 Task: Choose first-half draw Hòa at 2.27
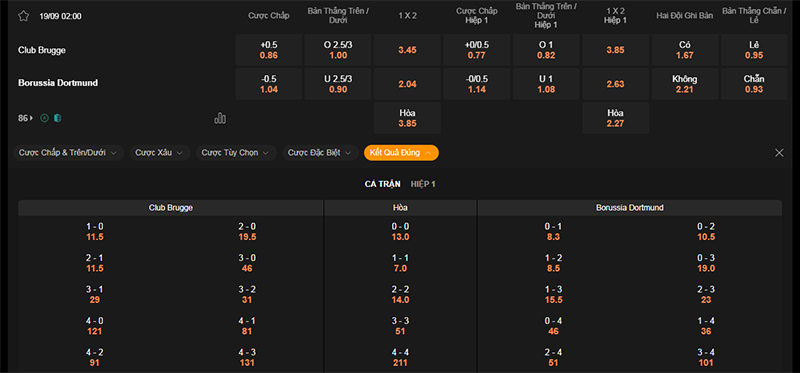point(615,118)
